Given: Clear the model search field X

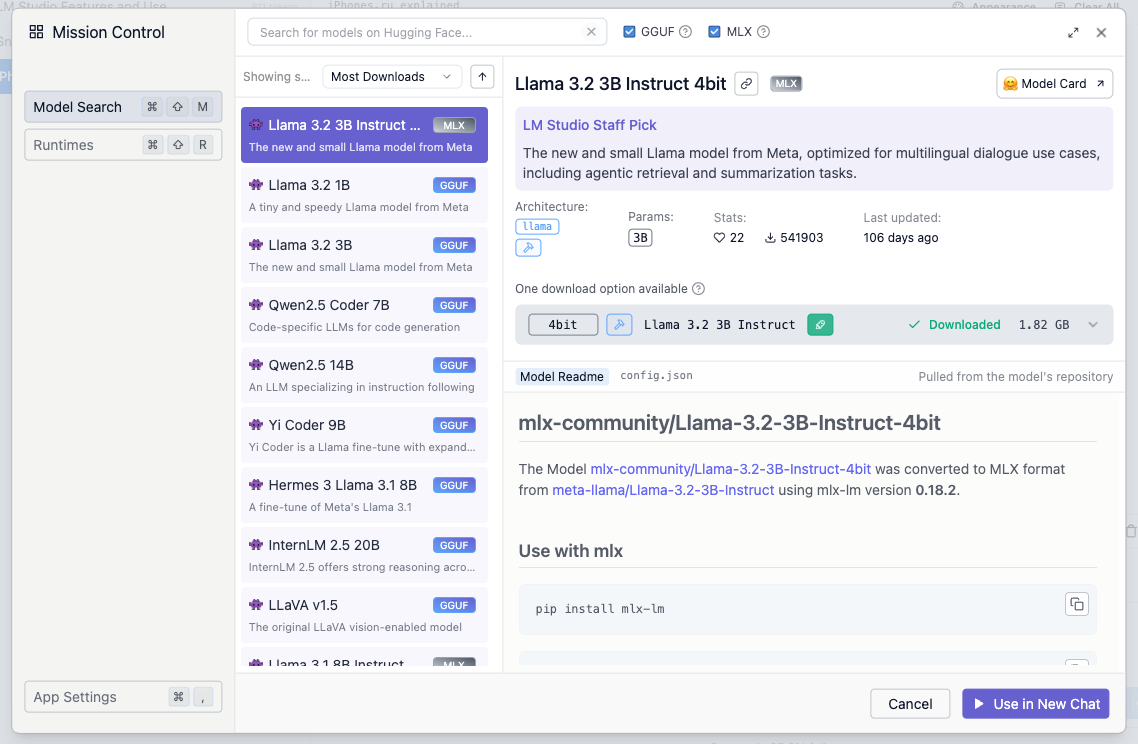Looking at the screenshot, I should (591, 32).
